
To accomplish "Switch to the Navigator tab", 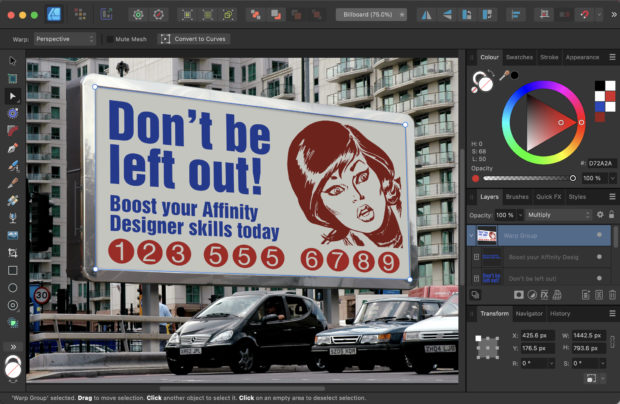I will 529,313.
